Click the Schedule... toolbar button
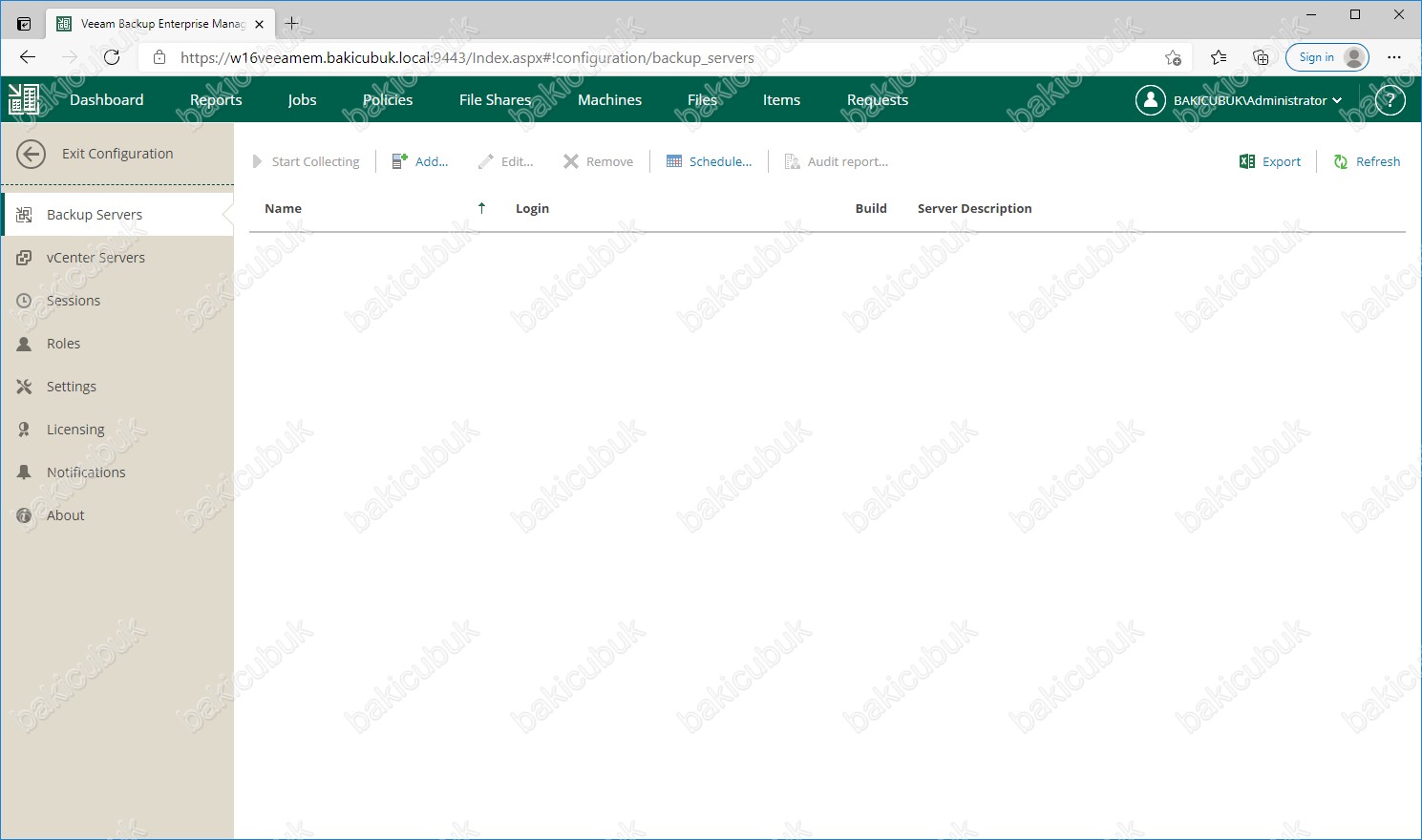 point(709,161)
